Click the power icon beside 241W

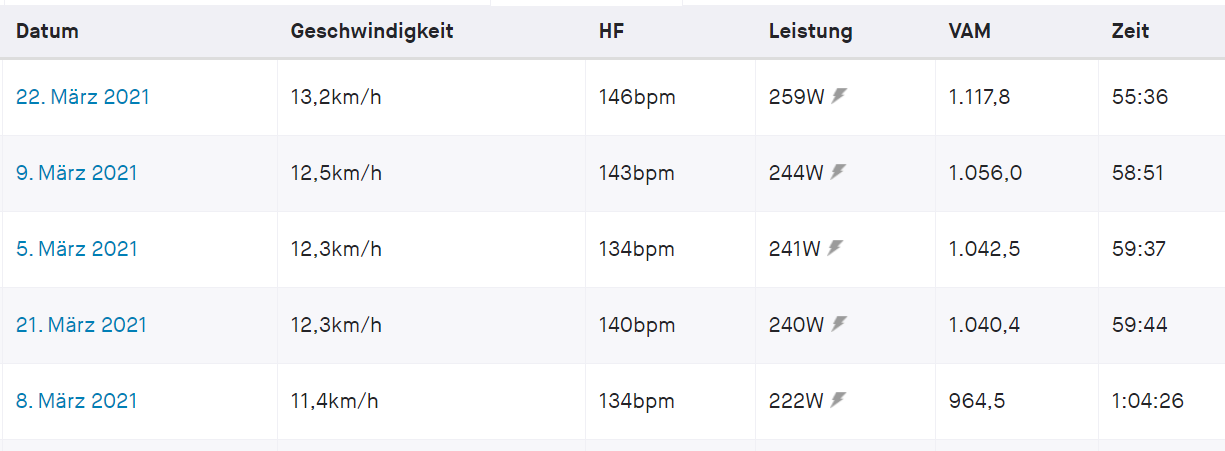(x=835, y=248)
